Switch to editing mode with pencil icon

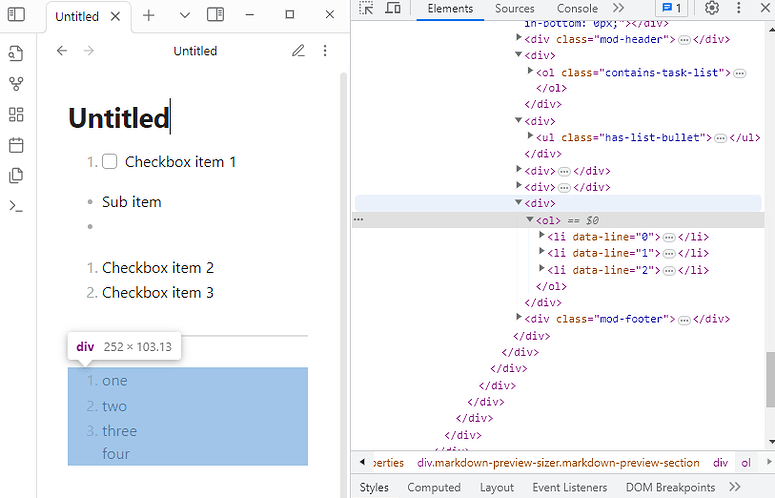(298, 50)
